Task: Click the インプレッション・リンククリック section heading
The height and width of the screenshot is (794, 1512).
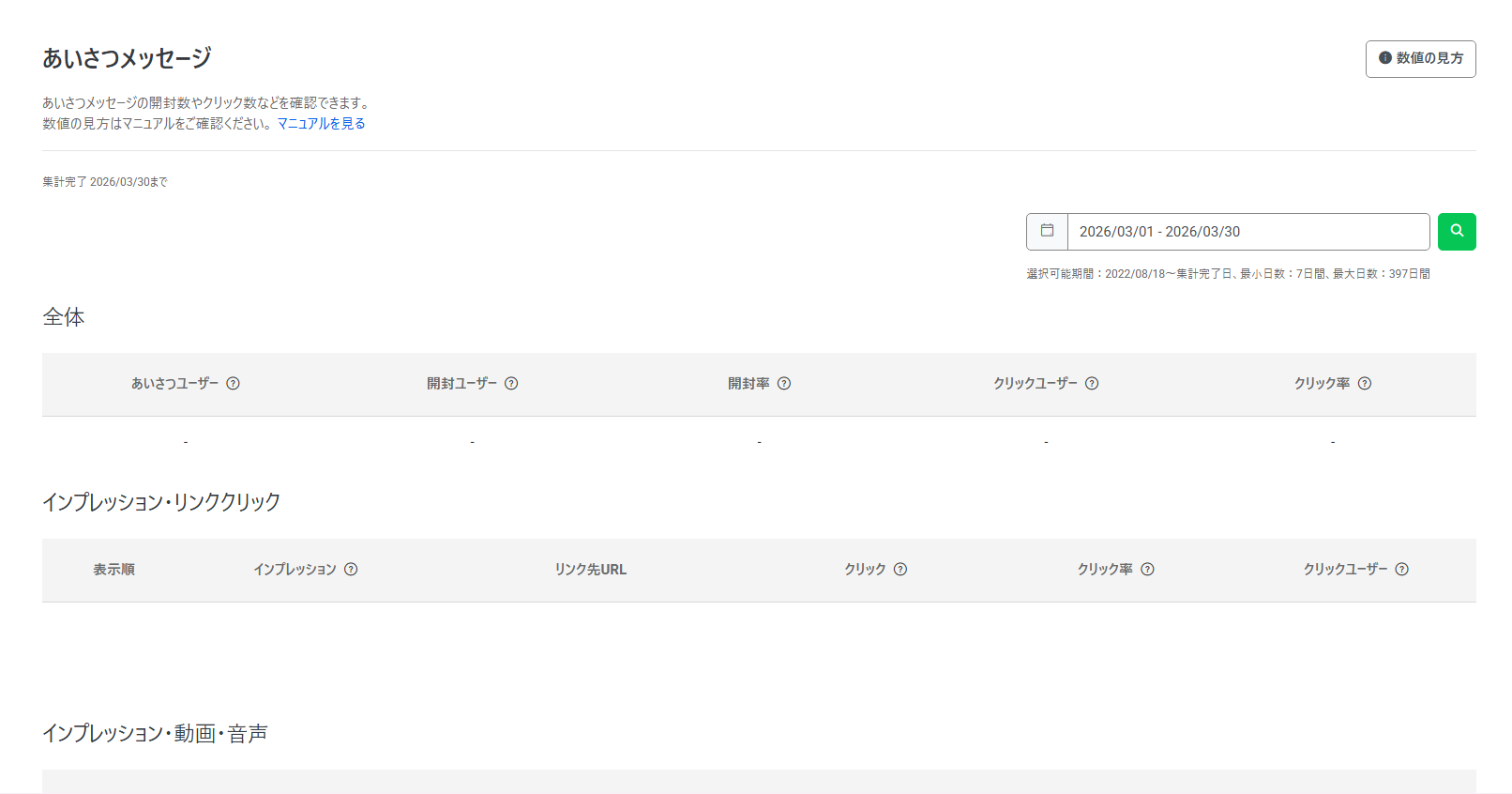Action: tap(161, 502)
